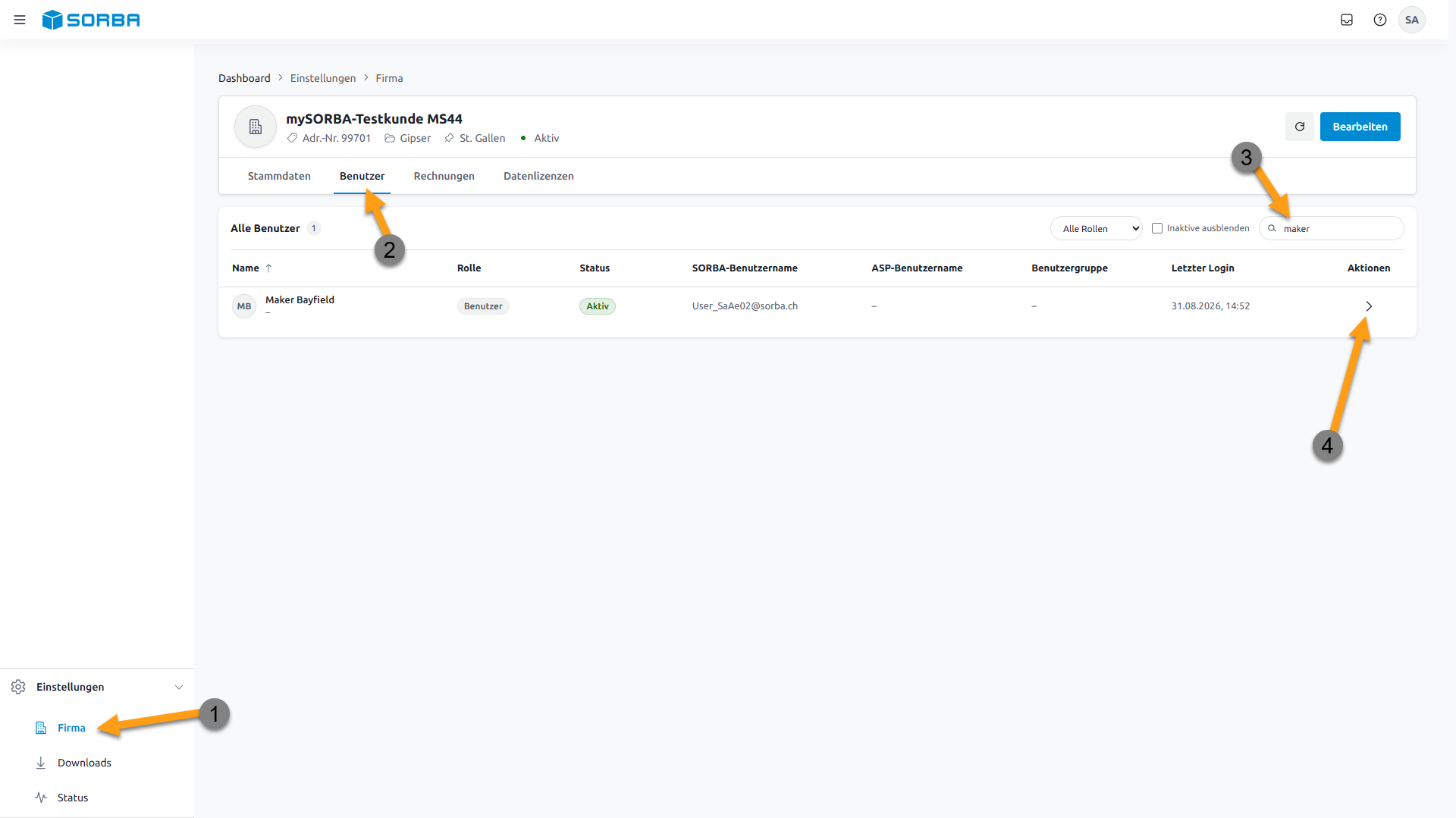Switch to the Datenlizenzen tab
This screenshot has height=818, width=1456.
[x=538, y=176]
